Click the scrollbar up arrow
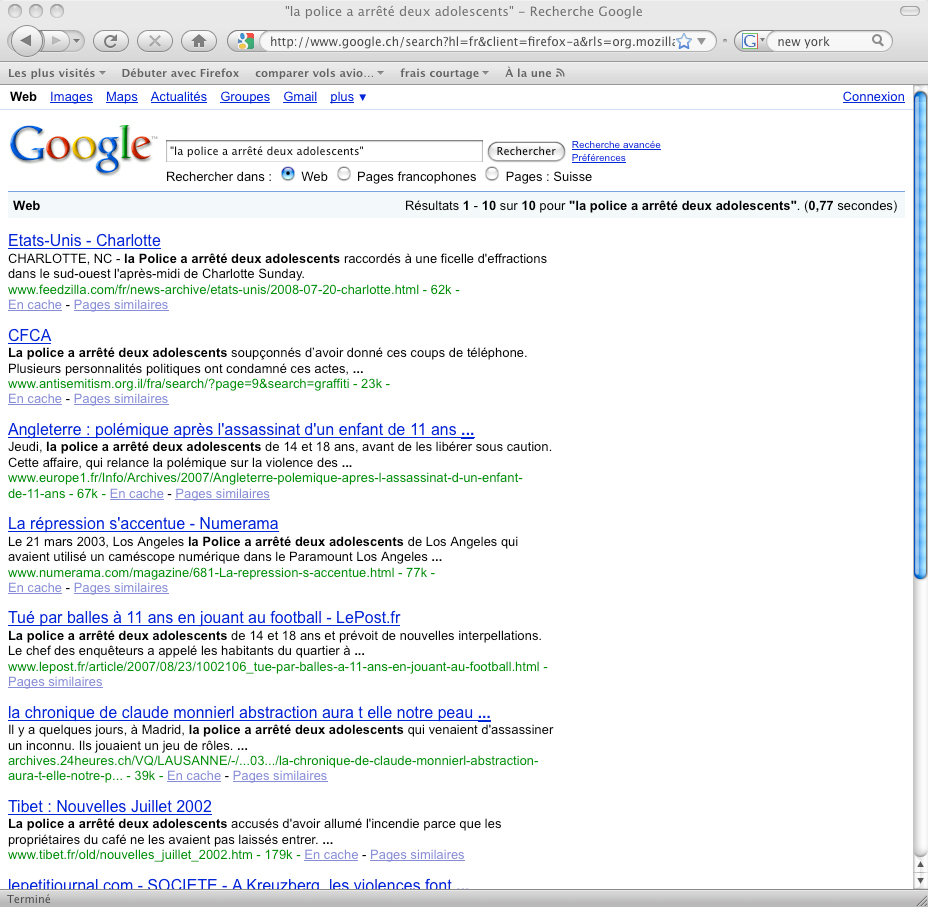The width and height of the screenshot is (928, 907). pyautogui.click(x=920, y=866)
